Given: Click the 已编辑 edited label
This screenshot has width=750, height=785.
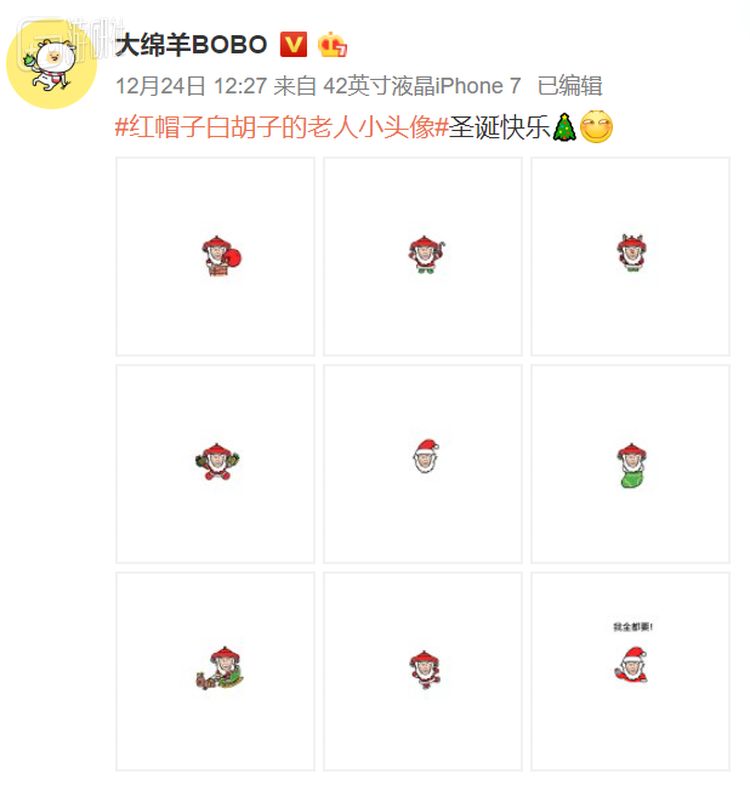Looking at the screenshot, I should click(569, 86).
